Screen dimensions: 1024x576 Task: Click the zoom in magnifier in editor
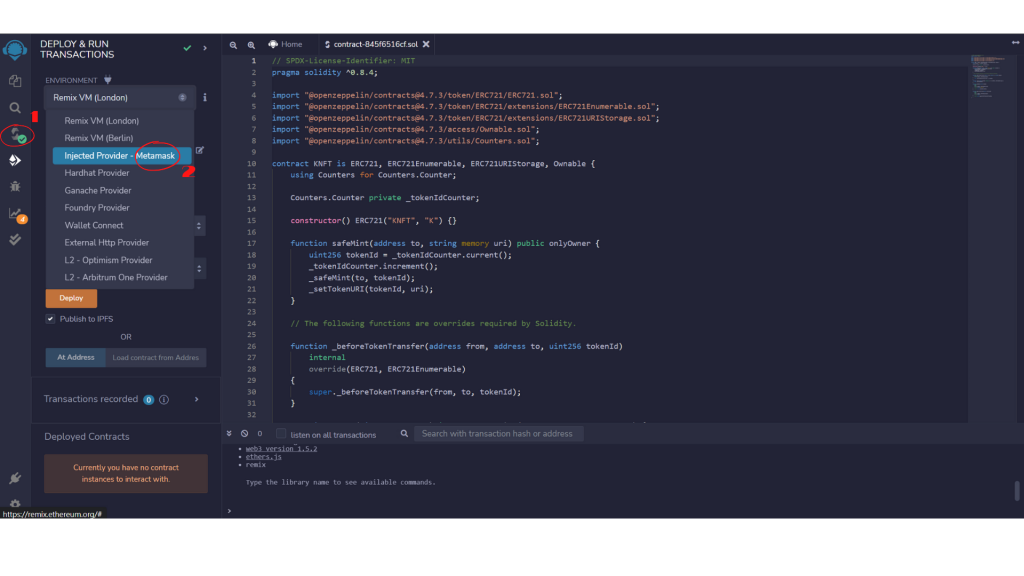[x=251, y=45]
